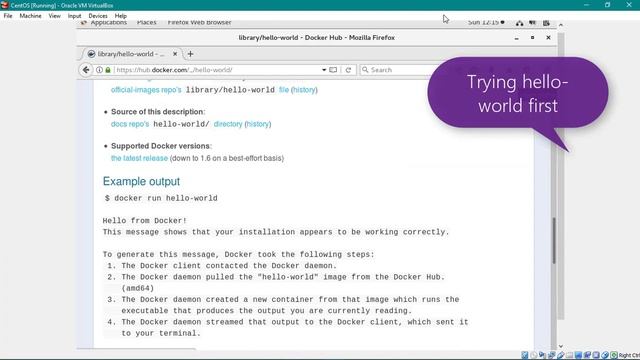Open the VirtualBox Input menu

click(x=74, y=16)
